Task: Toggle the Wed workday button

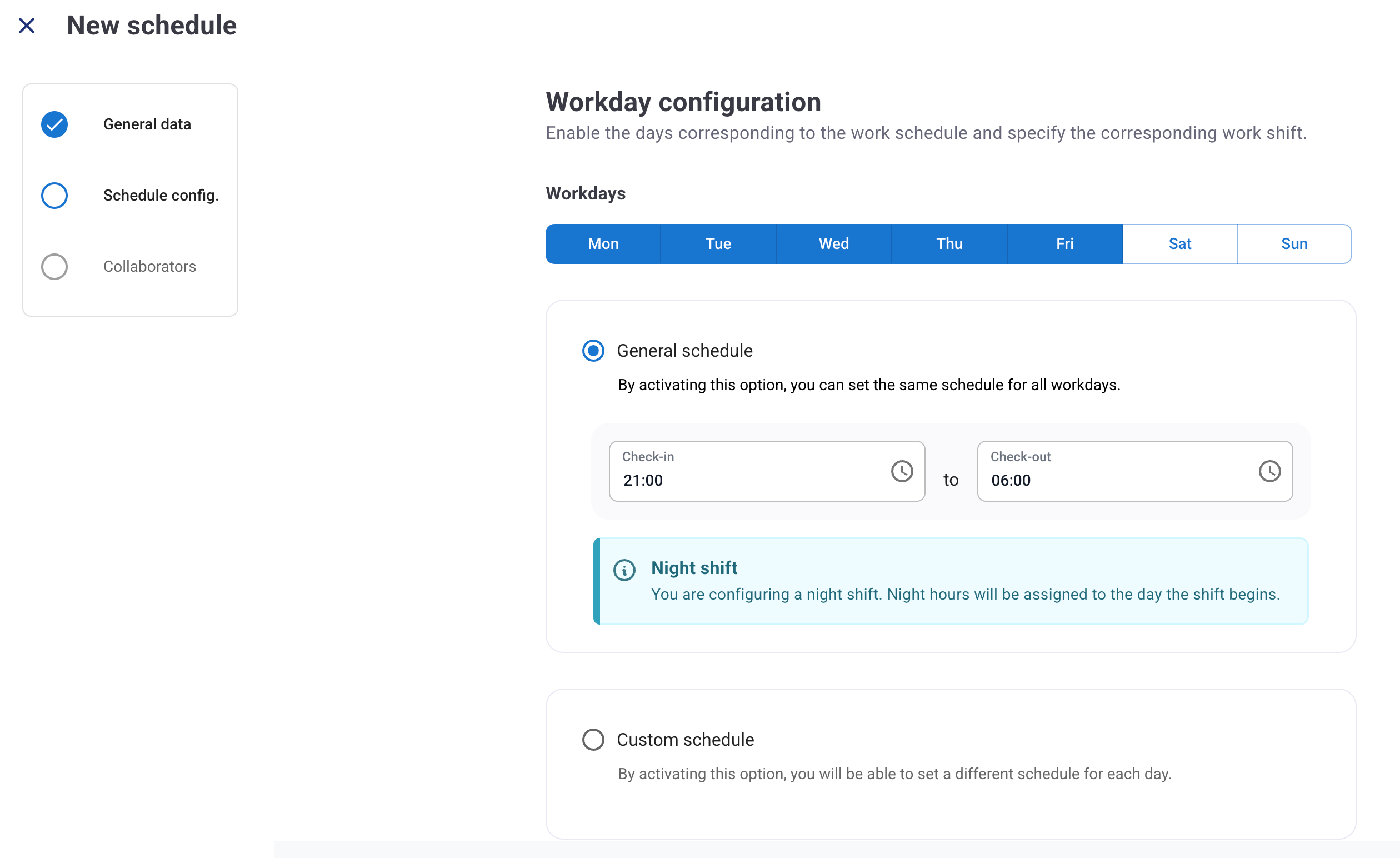Action: (833, 244)
